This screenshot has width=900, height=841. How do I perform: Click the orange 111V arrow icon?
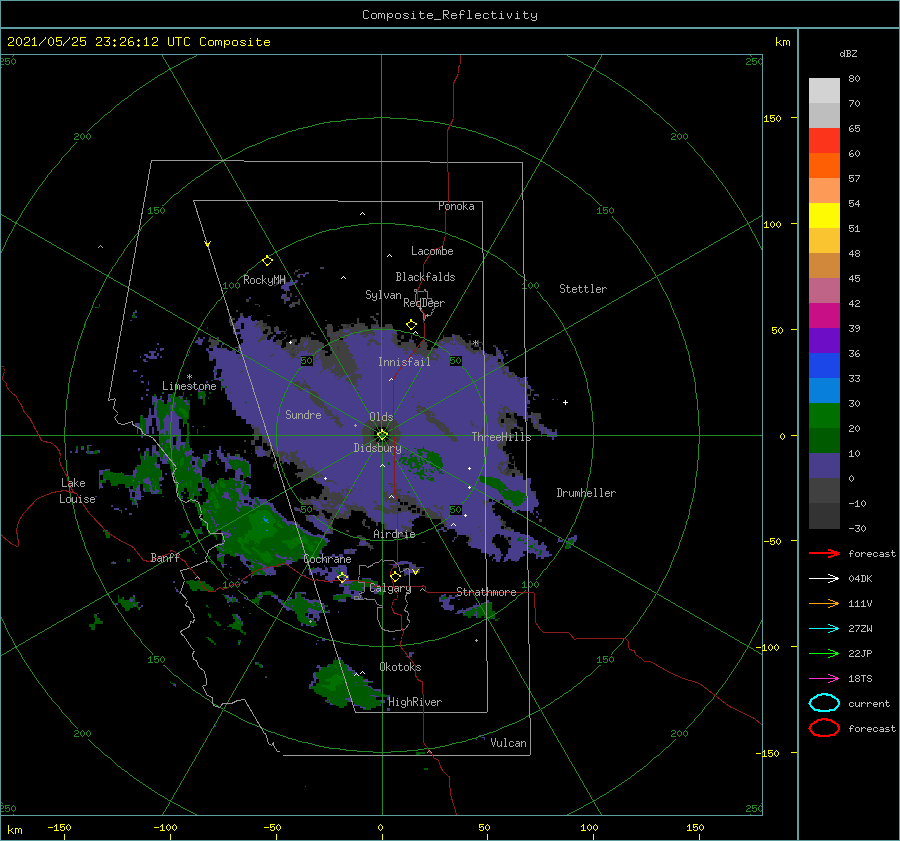coord(824,603)
